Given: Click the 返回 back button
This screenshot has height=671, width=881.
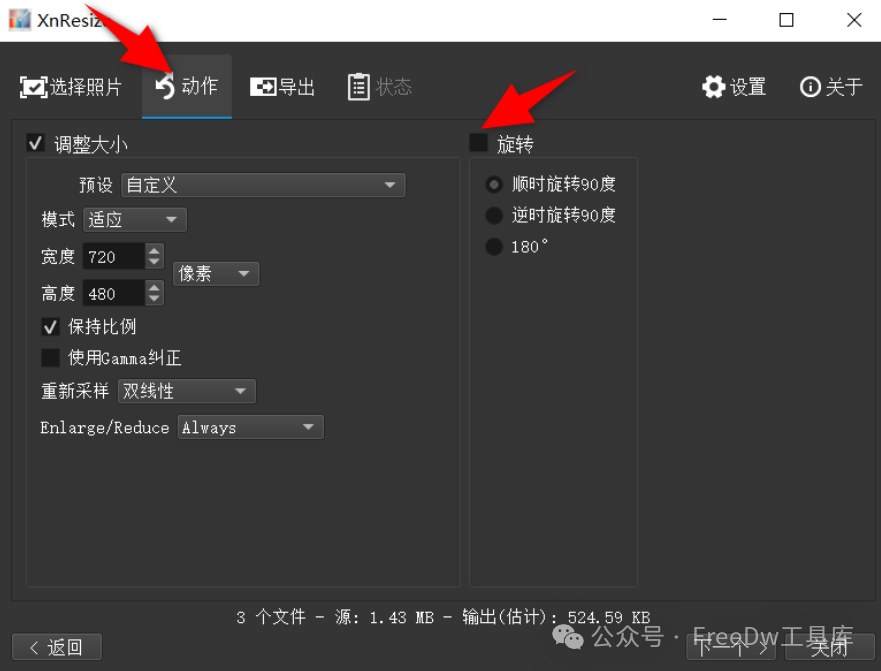Looking at the screenshot, I should [57, 647].
